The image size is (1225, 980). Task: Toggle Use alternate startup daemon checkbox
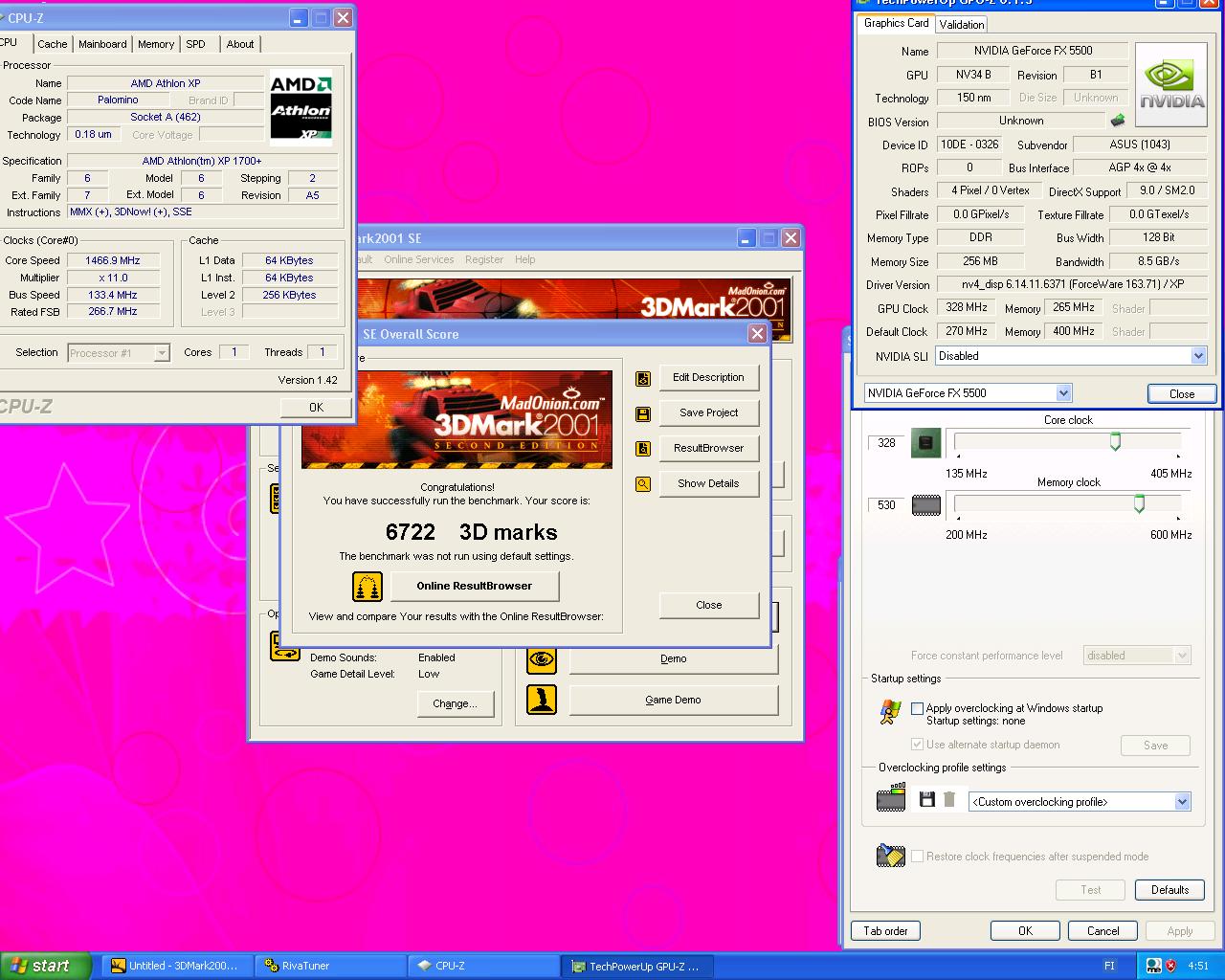pos(918,745)
